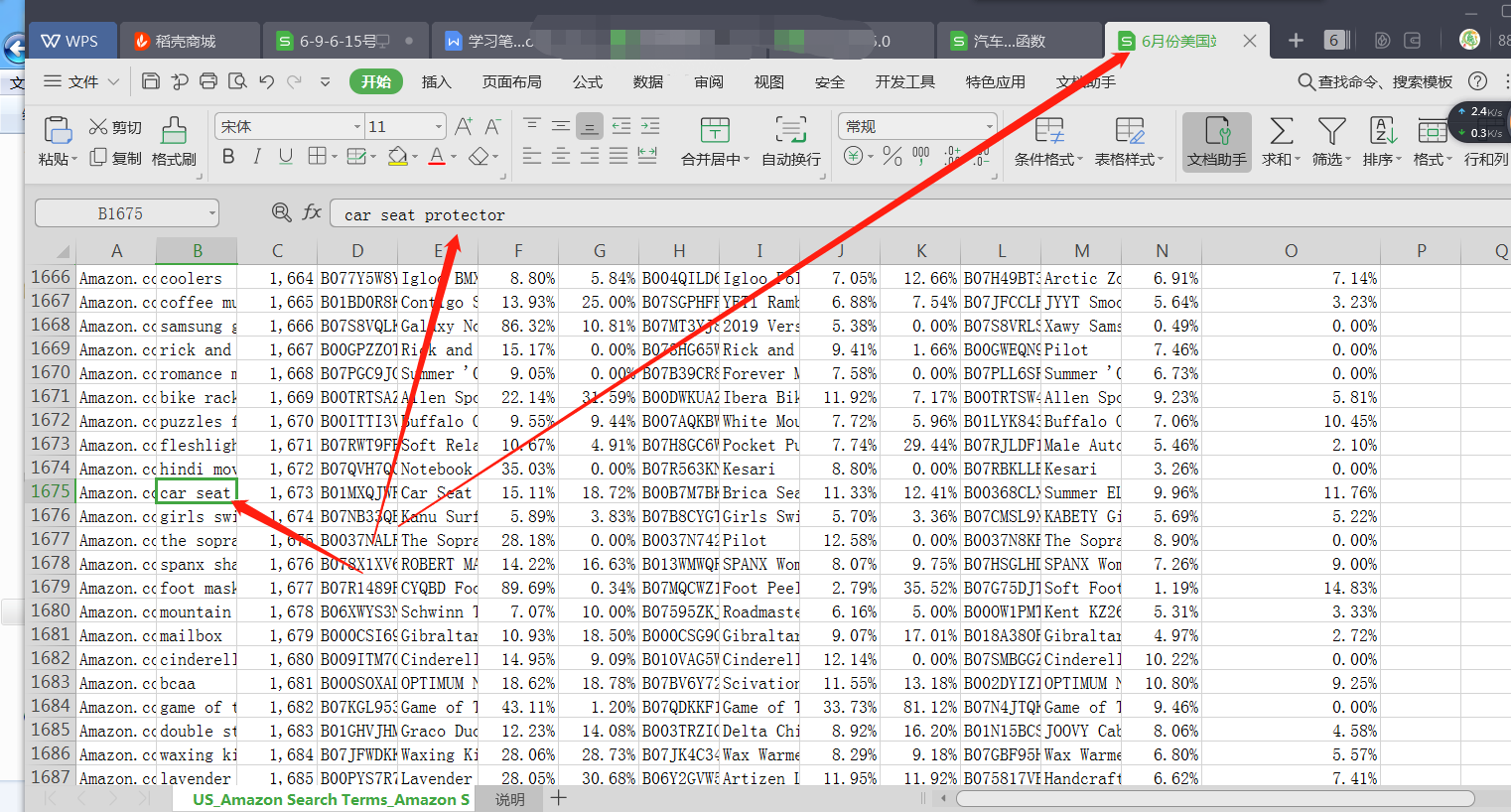
Task: Expand the 条件格式 conditional formatting dropdown
Action: tap(1079, 159)
